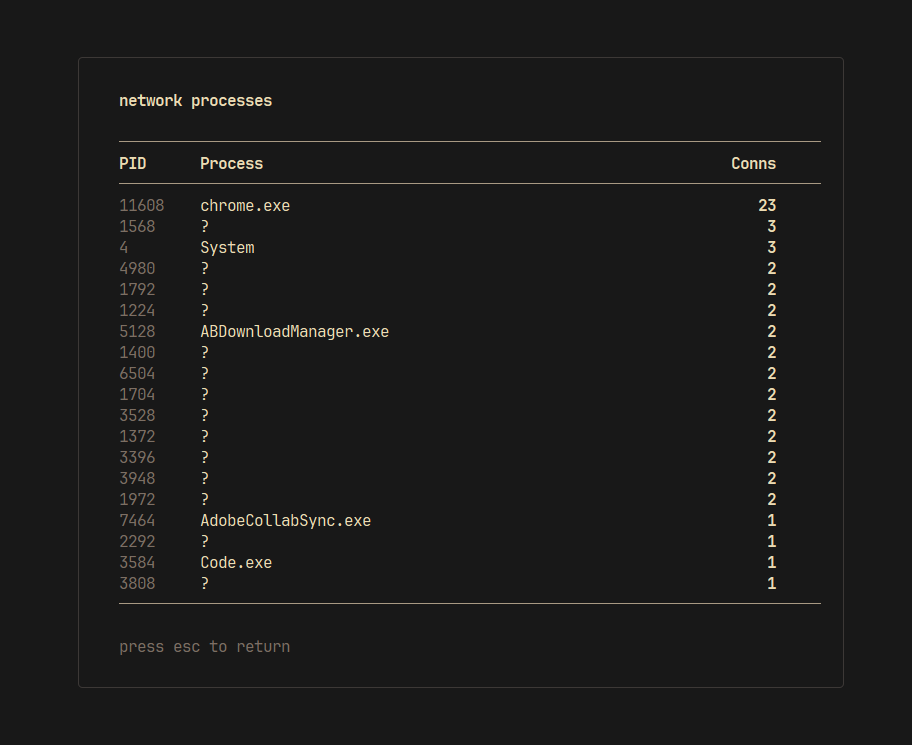The width and height of the screenshot is (912, 745).
Task: Select the unknown process with PID 1792
Action: click(470, 290)
